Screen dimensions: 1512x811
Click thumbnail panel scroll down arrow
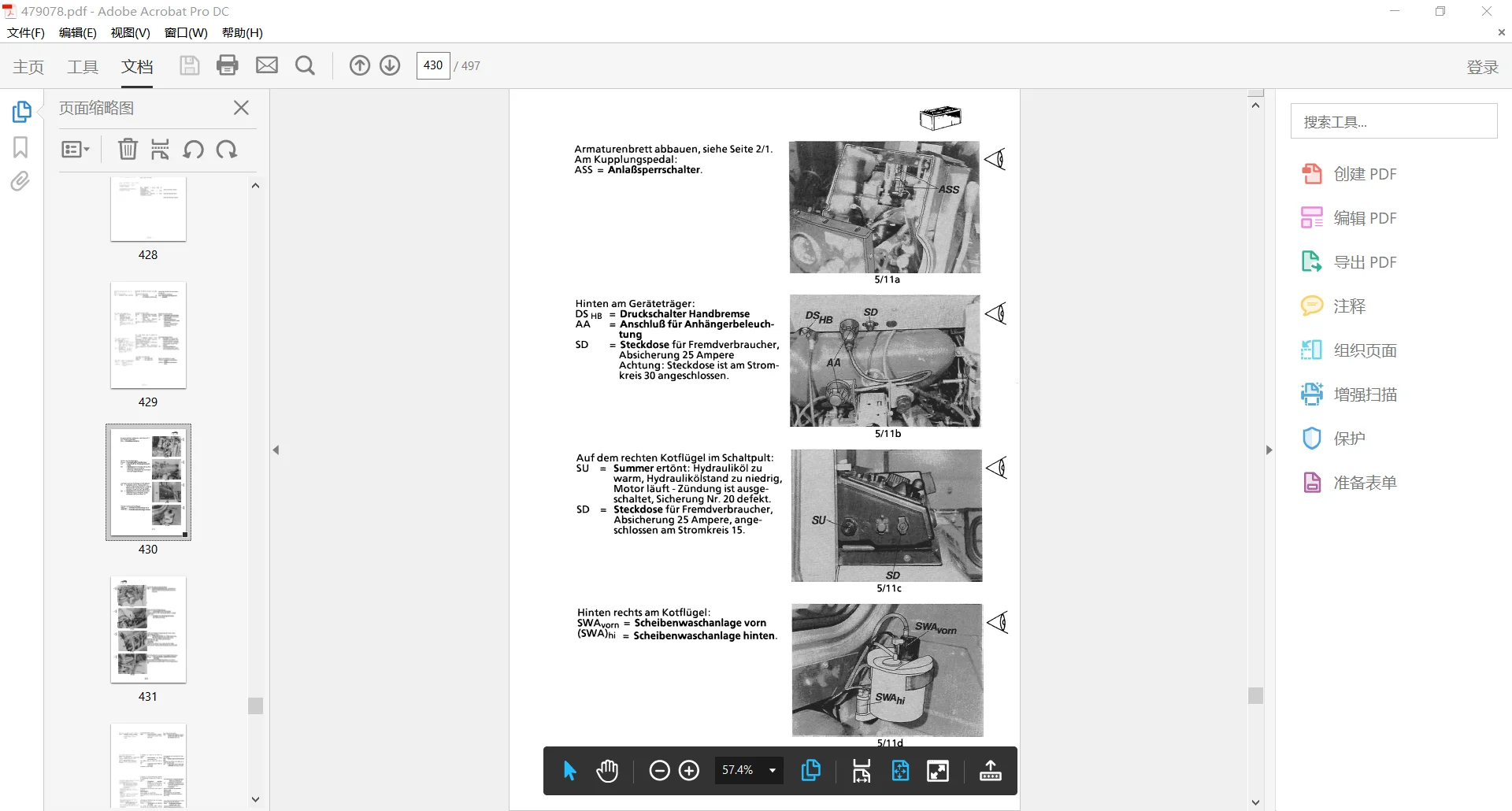(x=255, y=799)
